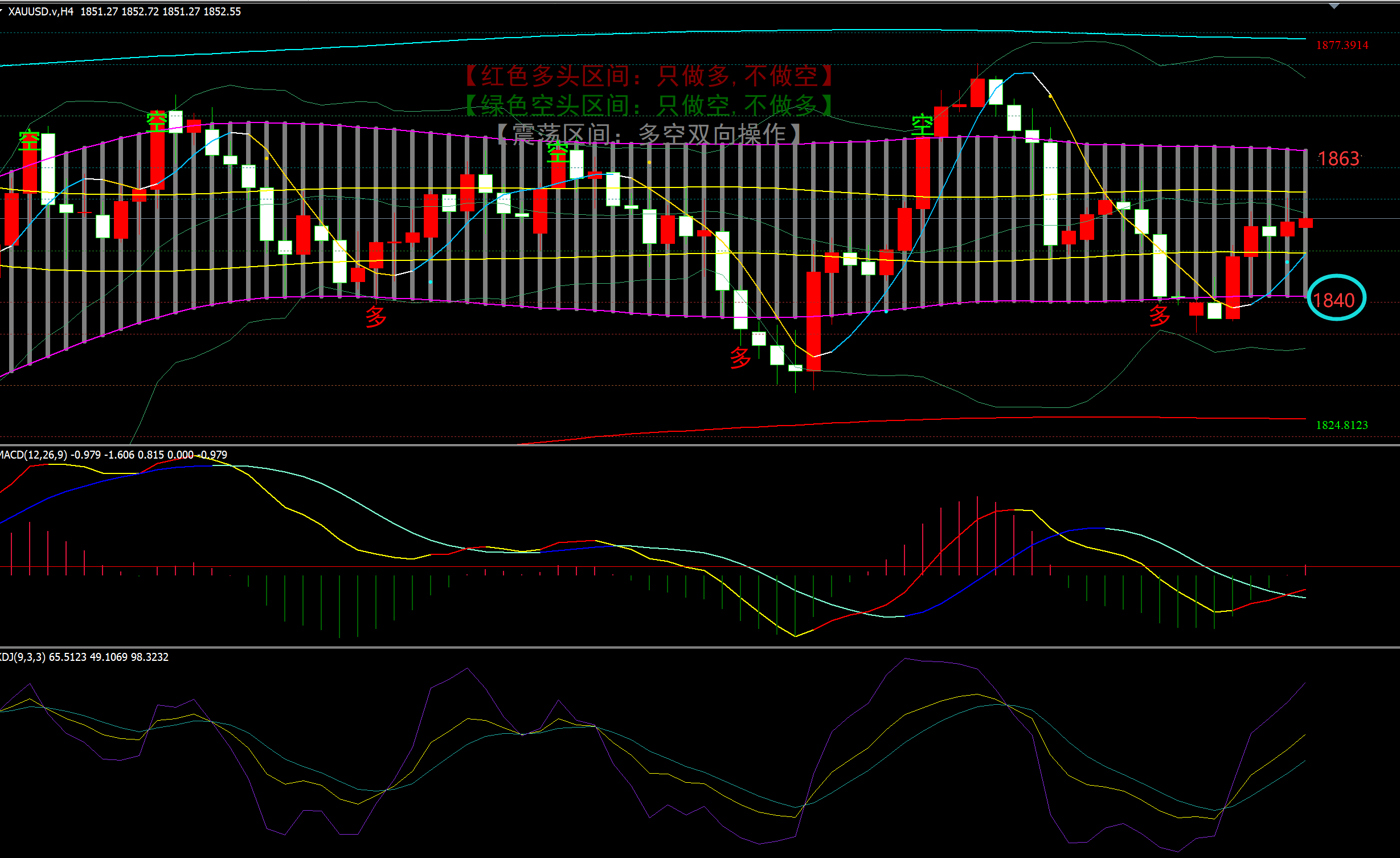This screenshot has width=1400, height=858.
Task: Click the leftmost red 多 marker below the channel
Action: 376,316
